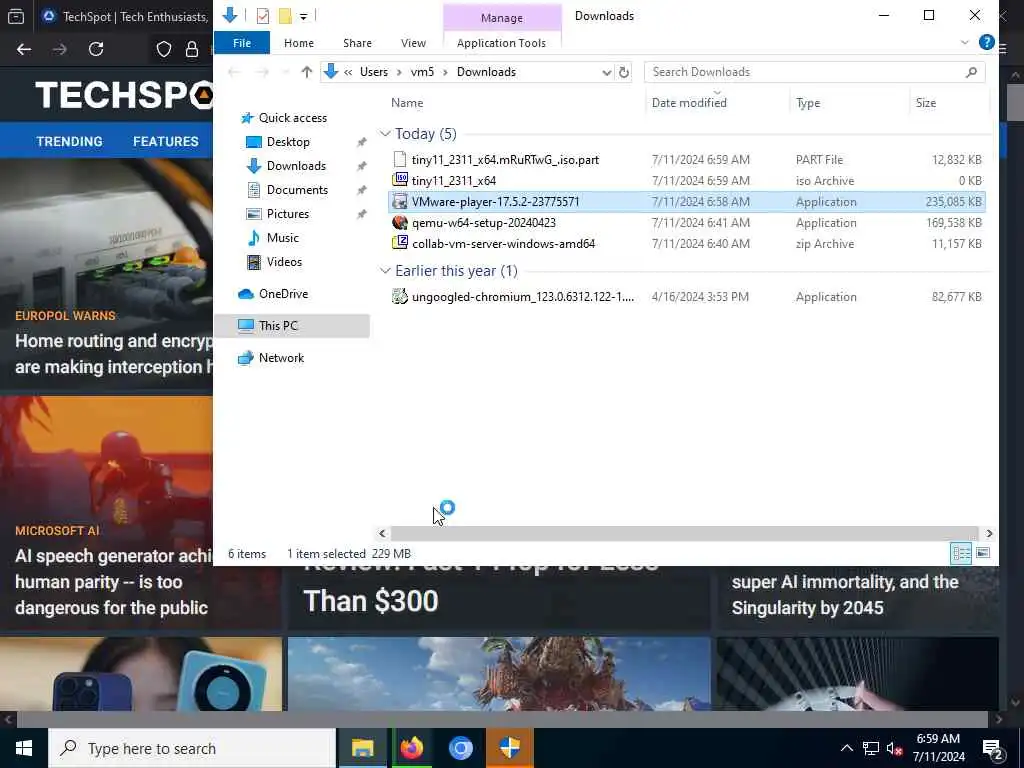Open File Explorer taskbar icon
The image size is (1024, 768).
point(362,748)
